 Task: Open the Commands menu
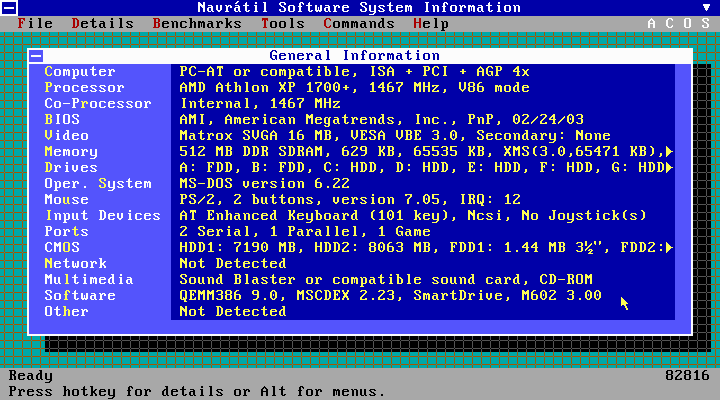pyautogui.click(x=359, y=23)
